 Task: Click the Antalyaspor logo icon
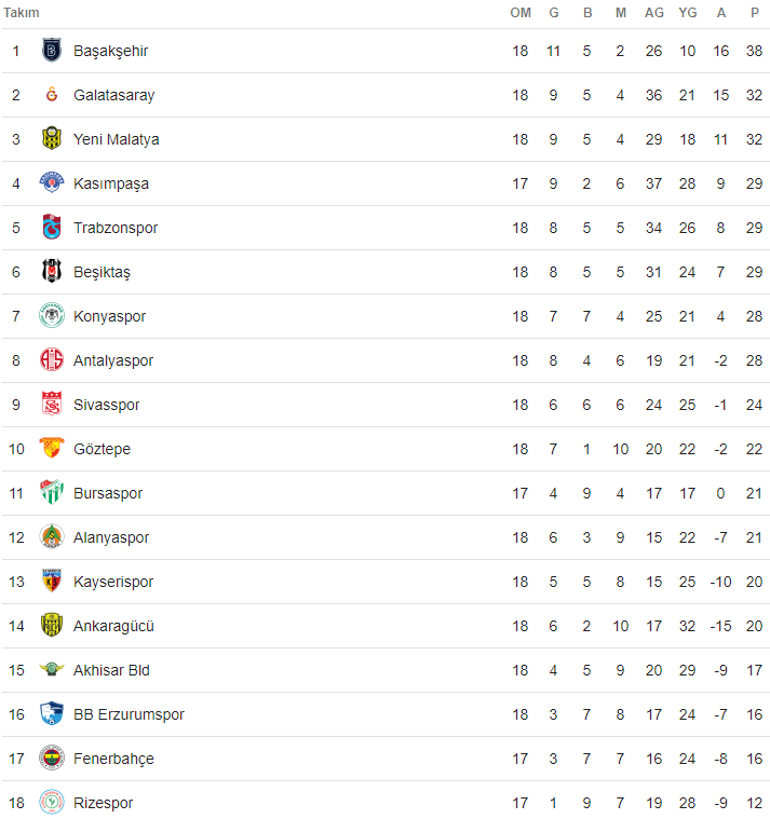51,361
